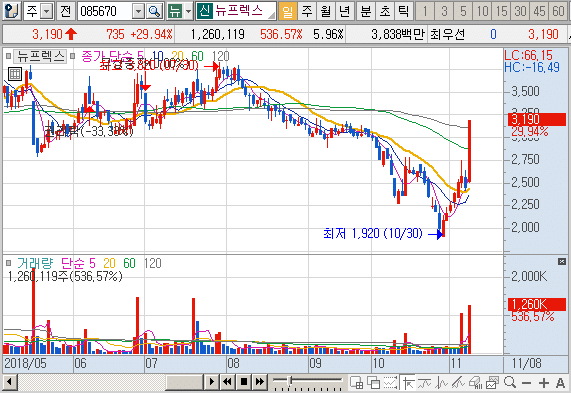Click the flat-line chart tool icon
Image resolution: width=571 pixels, height=393 pixels.
(x=425, y=382)
